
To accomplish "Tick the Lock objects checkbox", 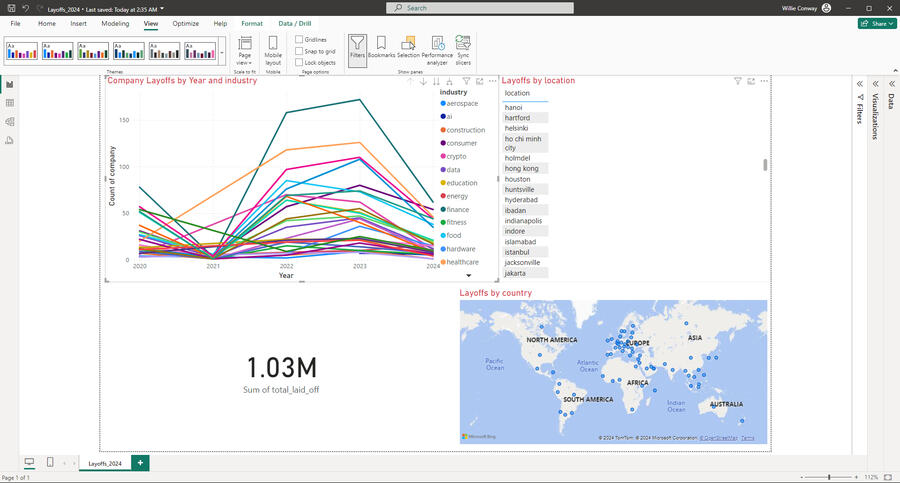I will (x=299, y=62).
